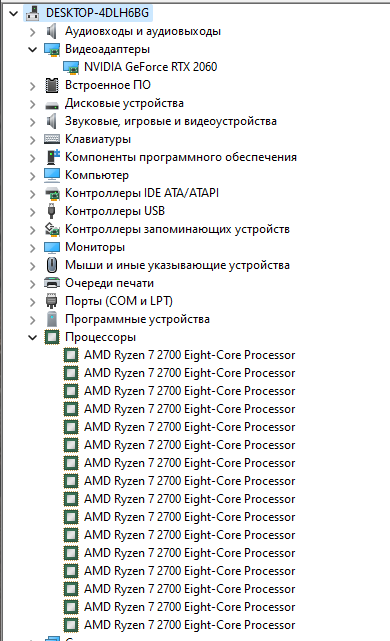The width and height of the screenshot is (390, 641).
Task: Expand the Дисковые устройства node
Action: point(33,104)
